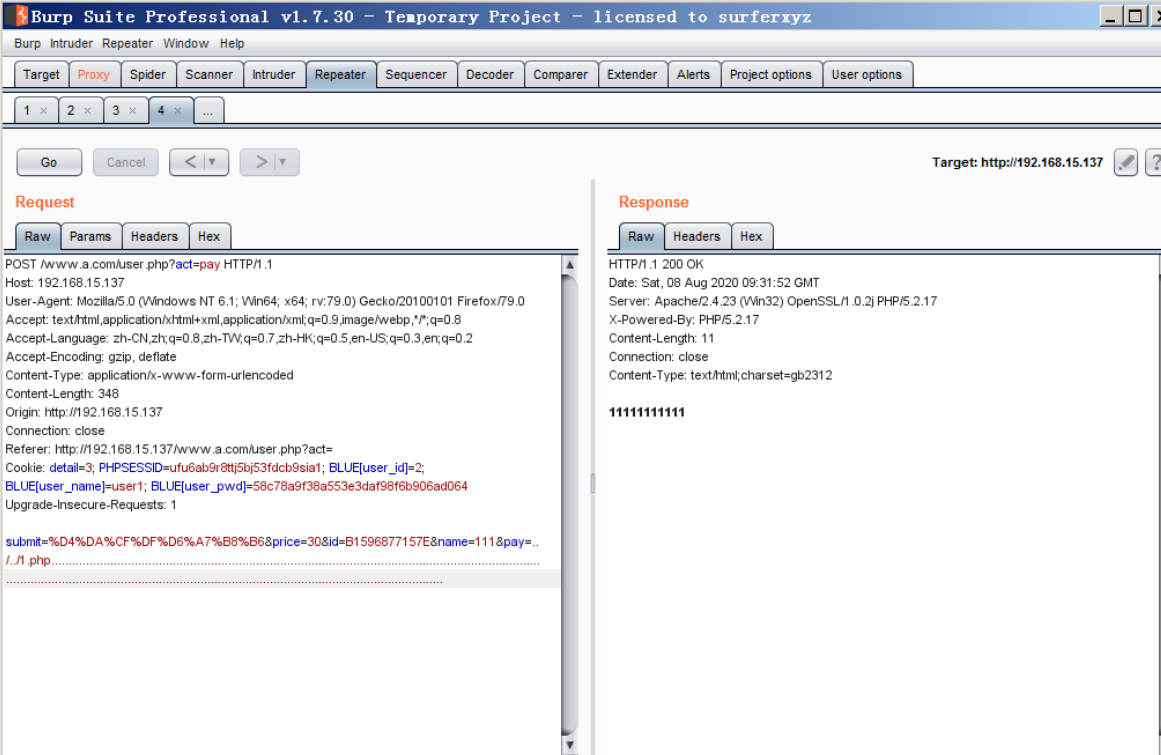Open the Help menu
Screen dimensions: 1161x755
(x=232, y=44)
